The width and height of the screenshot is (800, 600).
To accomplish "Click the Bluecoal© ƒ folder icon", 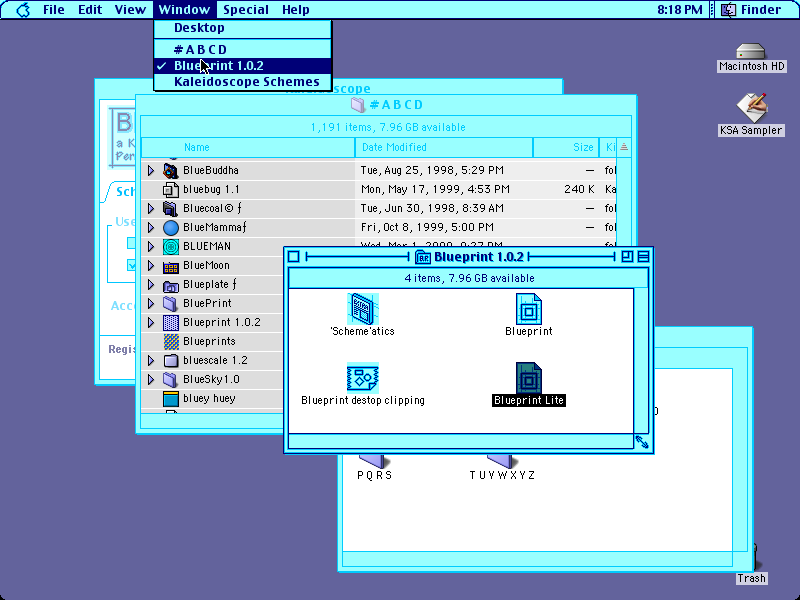I will [170, 208].
